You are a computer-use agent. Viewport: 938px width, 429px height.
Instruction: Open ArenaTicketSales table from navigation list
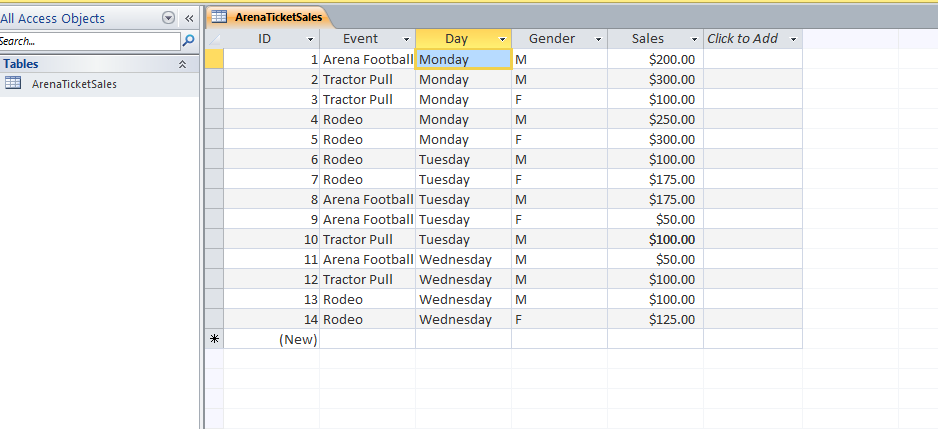pos(74,84)
